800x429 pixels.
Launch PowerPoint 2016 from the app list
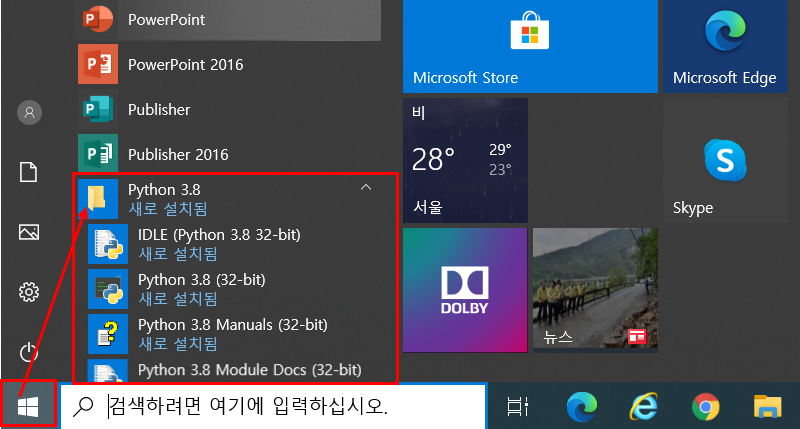pos(229,64)
